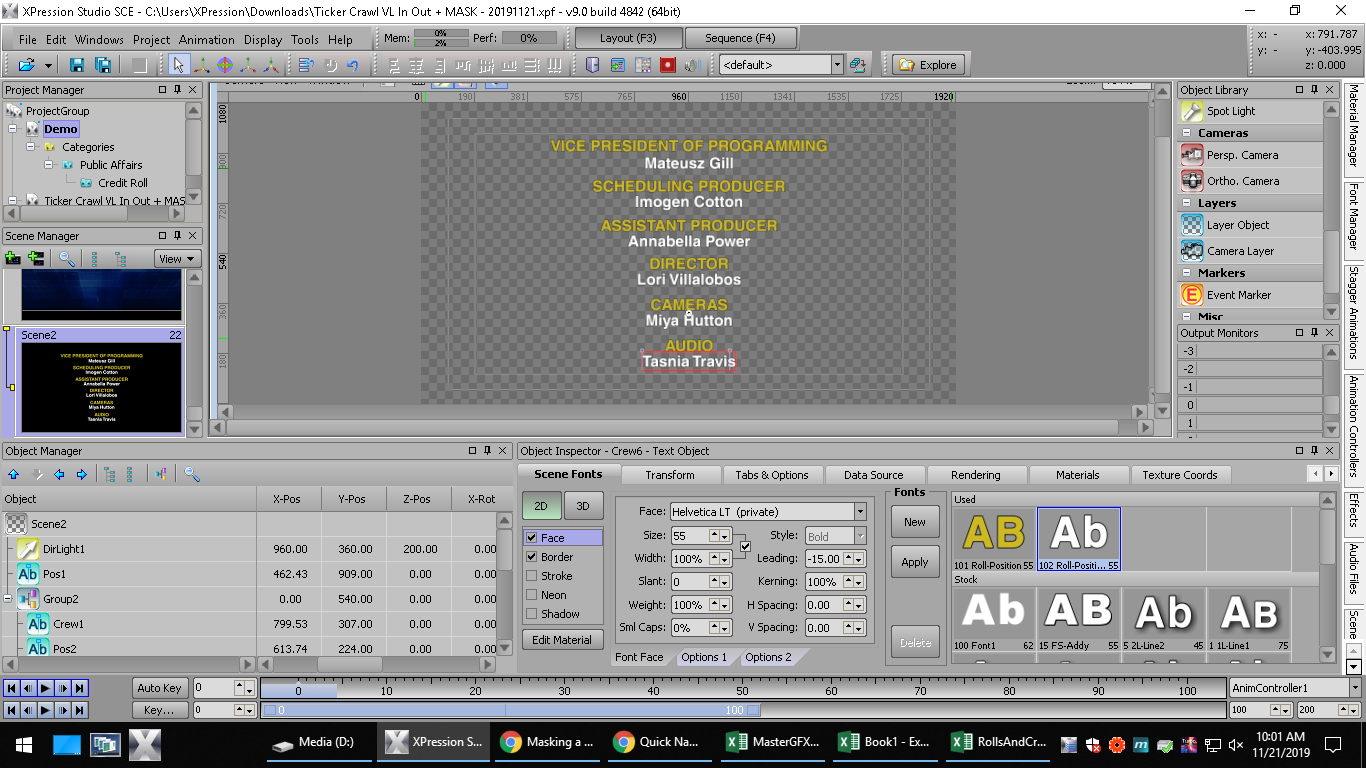
Task: Click the save project floppy icon
Action: (x=77, y=65)
